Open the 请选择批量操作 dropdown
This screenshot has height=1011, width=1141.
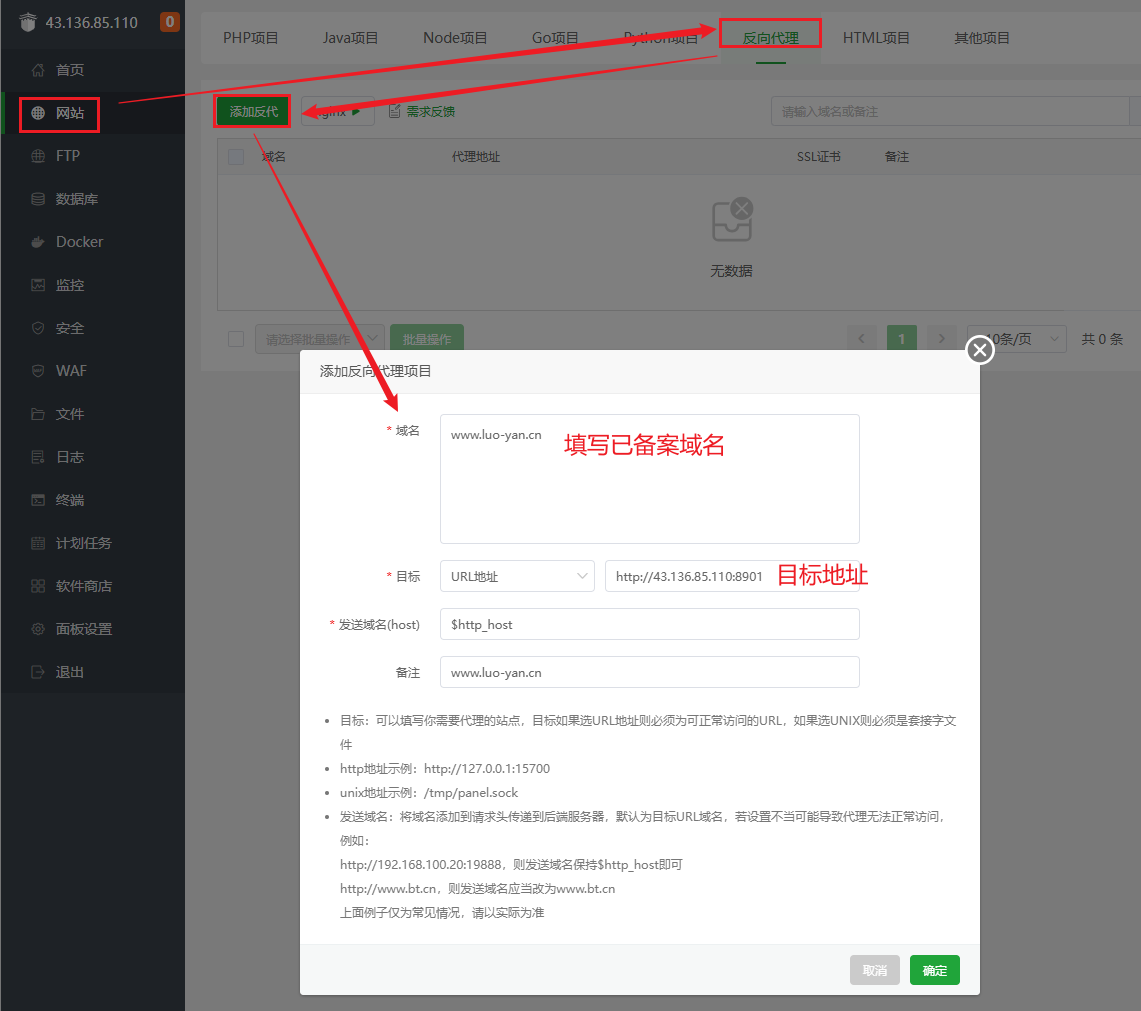point(319,339)
